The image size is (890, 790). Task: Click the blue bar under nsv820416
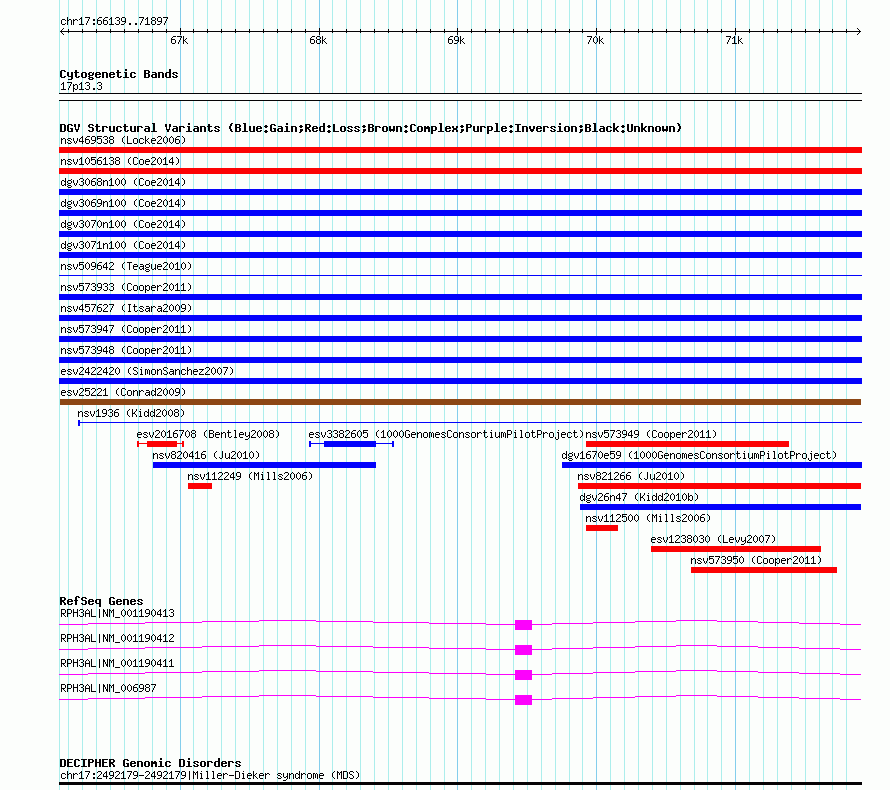pos(264,465)
